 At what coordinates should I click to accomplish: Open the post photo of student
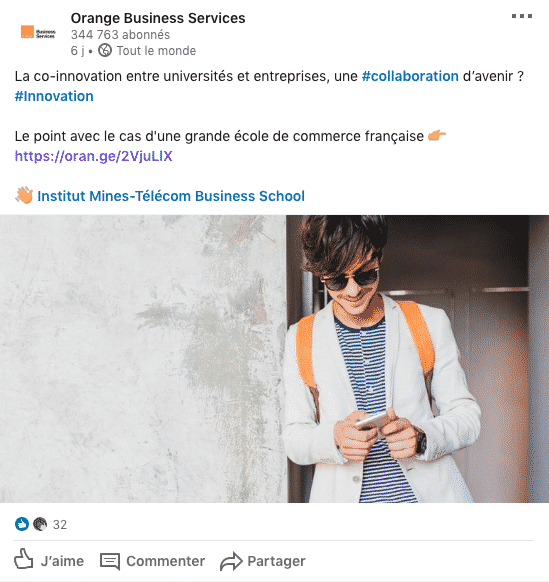274,359
